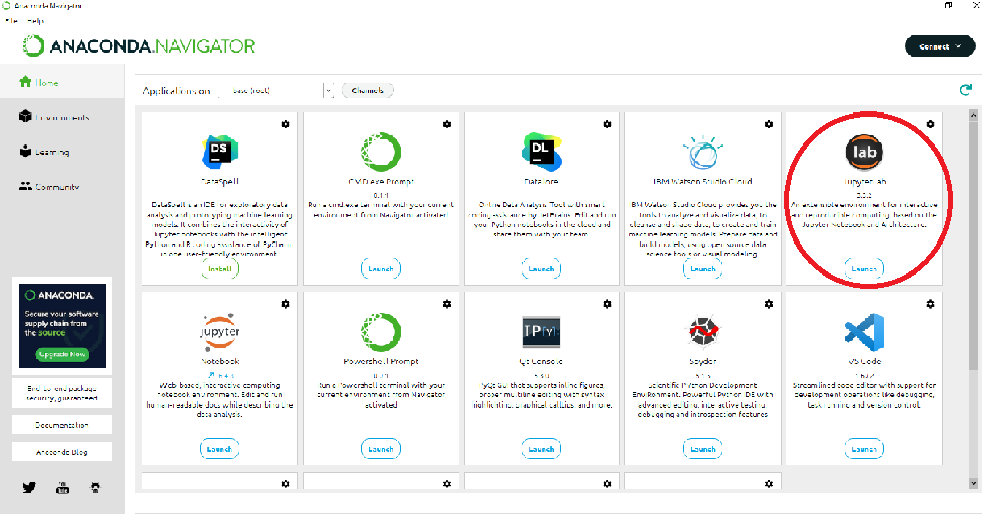Open Anaconda YouTube channel icon

click(62, 488)
